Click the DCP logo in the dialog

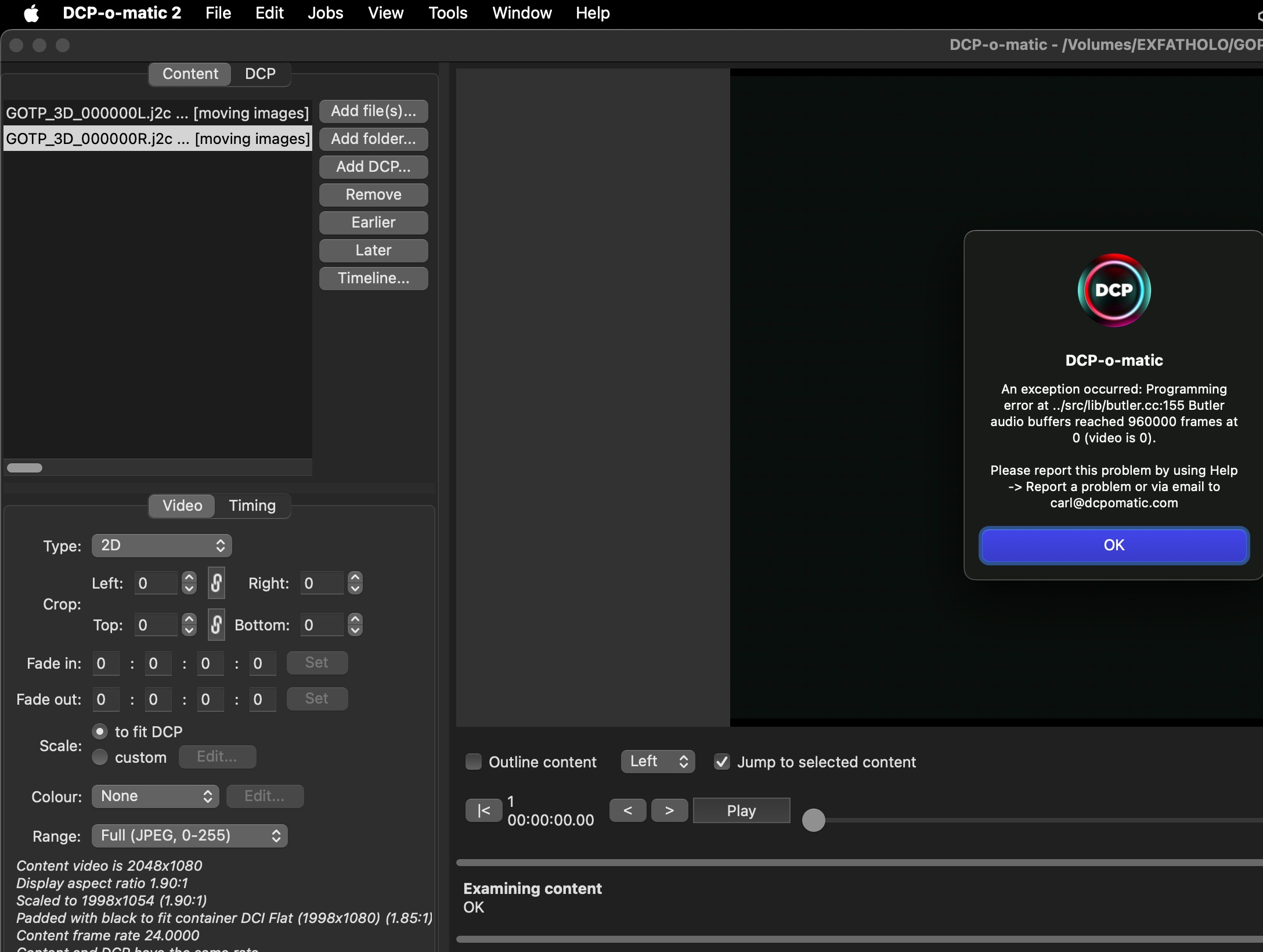(1114, 290)
